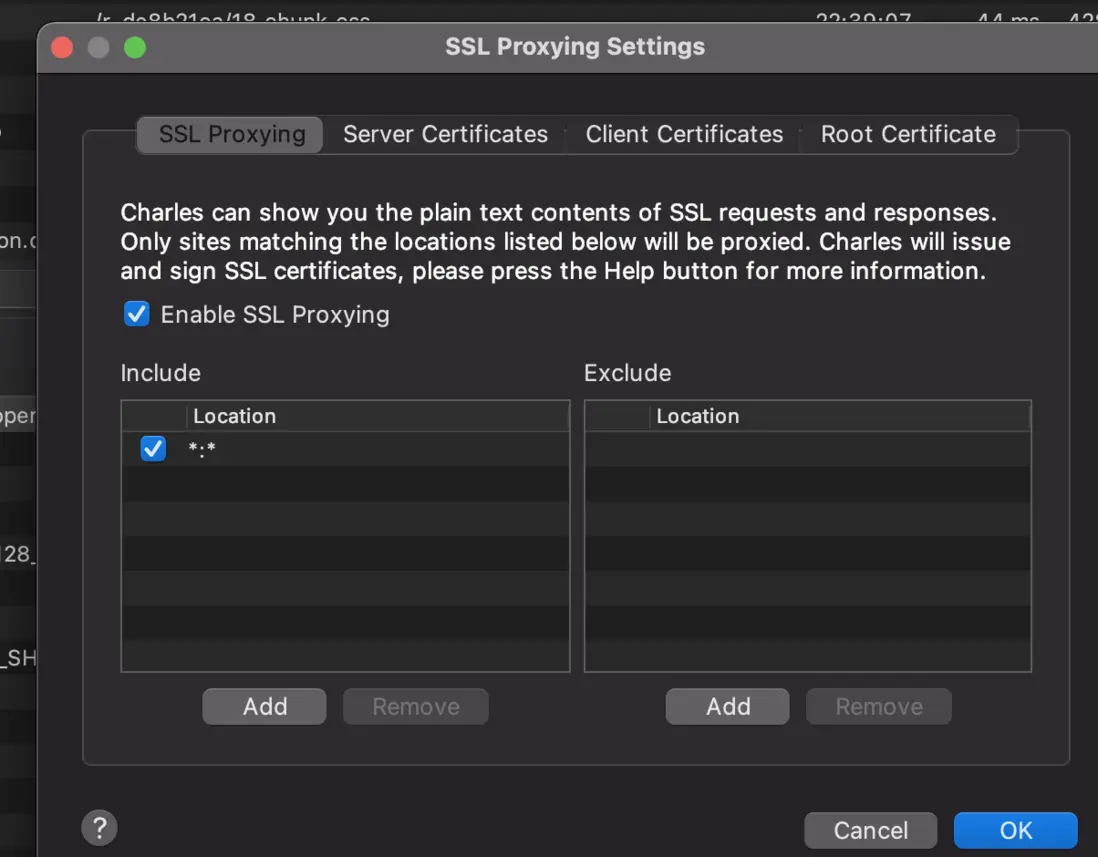Image resolution: width=1098 pixels, height=857 pixels.
Task: Confirm settings with the OK button
Action: coord(1015,830)
